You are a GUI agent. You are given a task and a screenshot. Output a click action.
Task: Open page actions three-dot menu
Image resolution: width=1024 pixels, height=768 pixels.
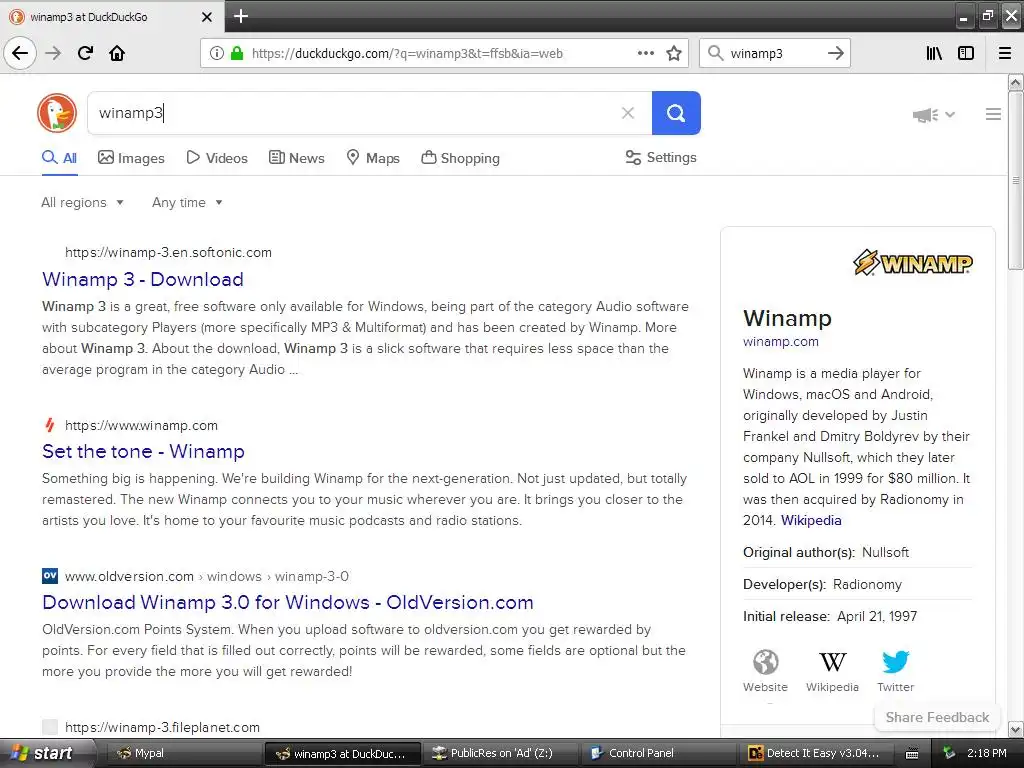point(645,53)
